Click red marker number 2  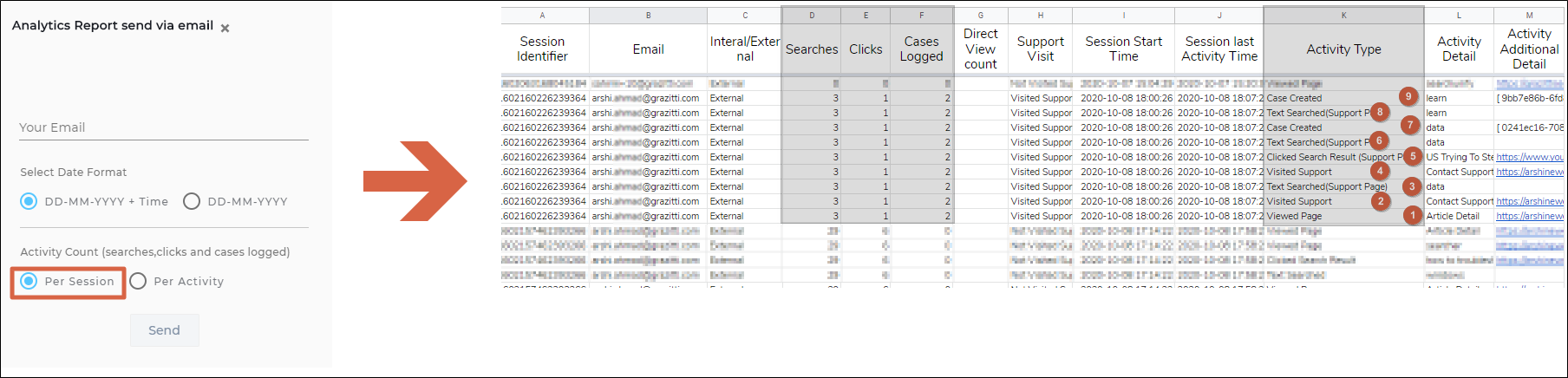(1380, 201)
